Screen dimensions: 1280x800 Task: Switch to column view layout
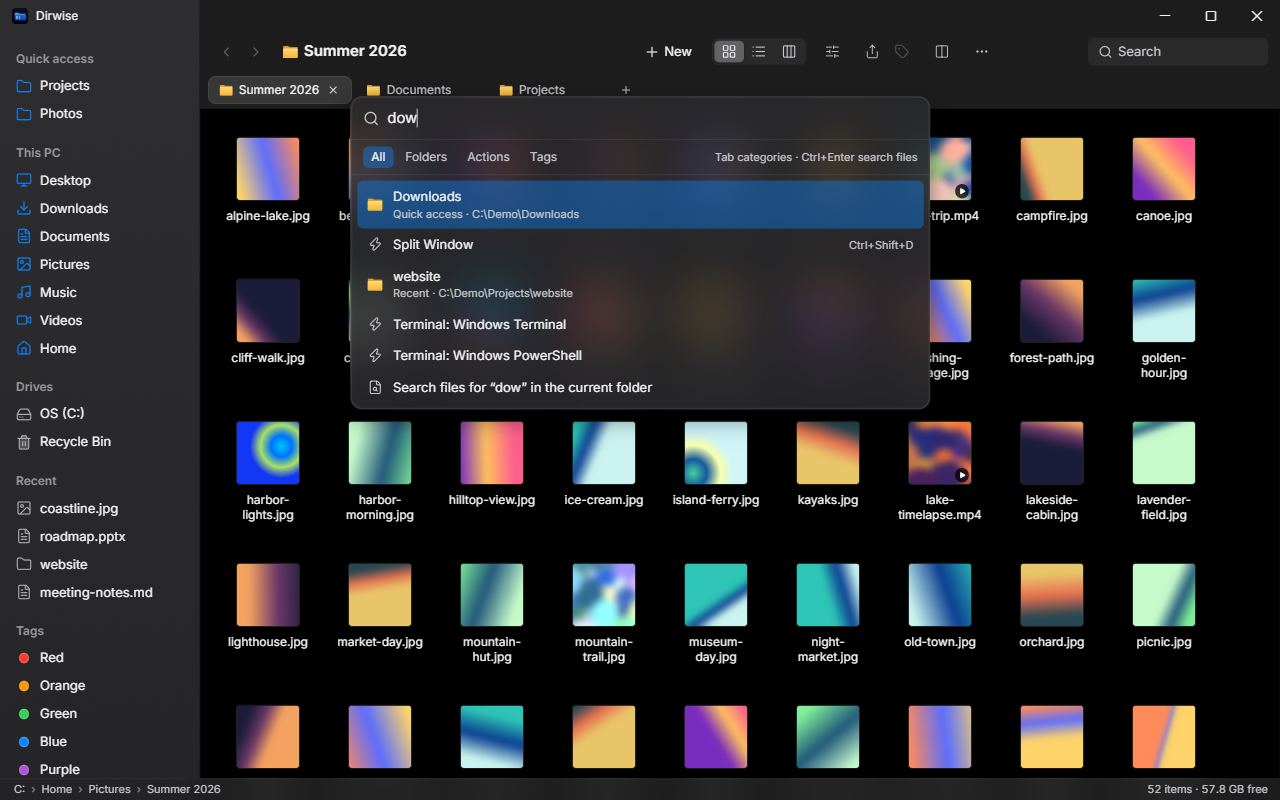(789, 52)
